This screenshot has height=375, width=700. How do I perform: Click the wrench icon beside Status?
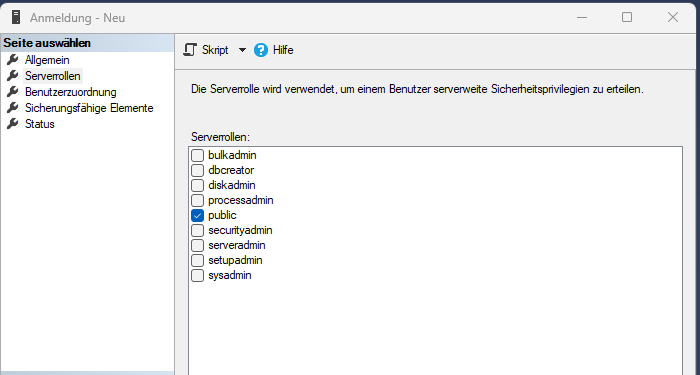click(x=13, y=124)
